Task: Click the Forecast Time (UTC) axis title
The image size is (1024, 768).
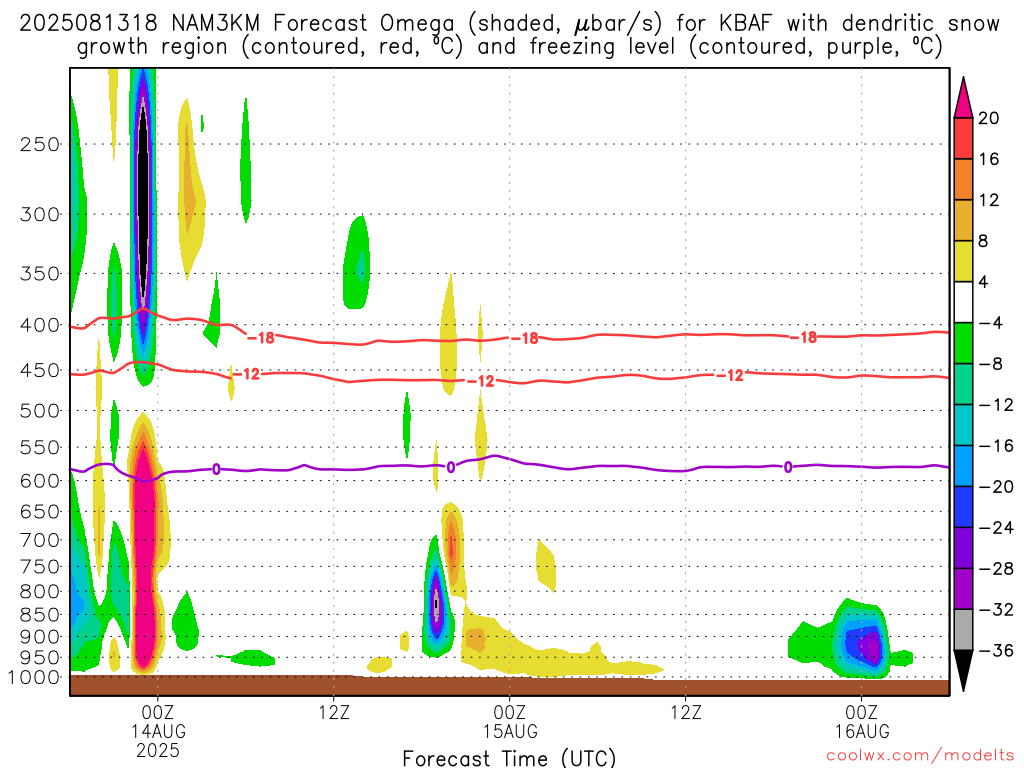Action: click(x=509, y=758)
